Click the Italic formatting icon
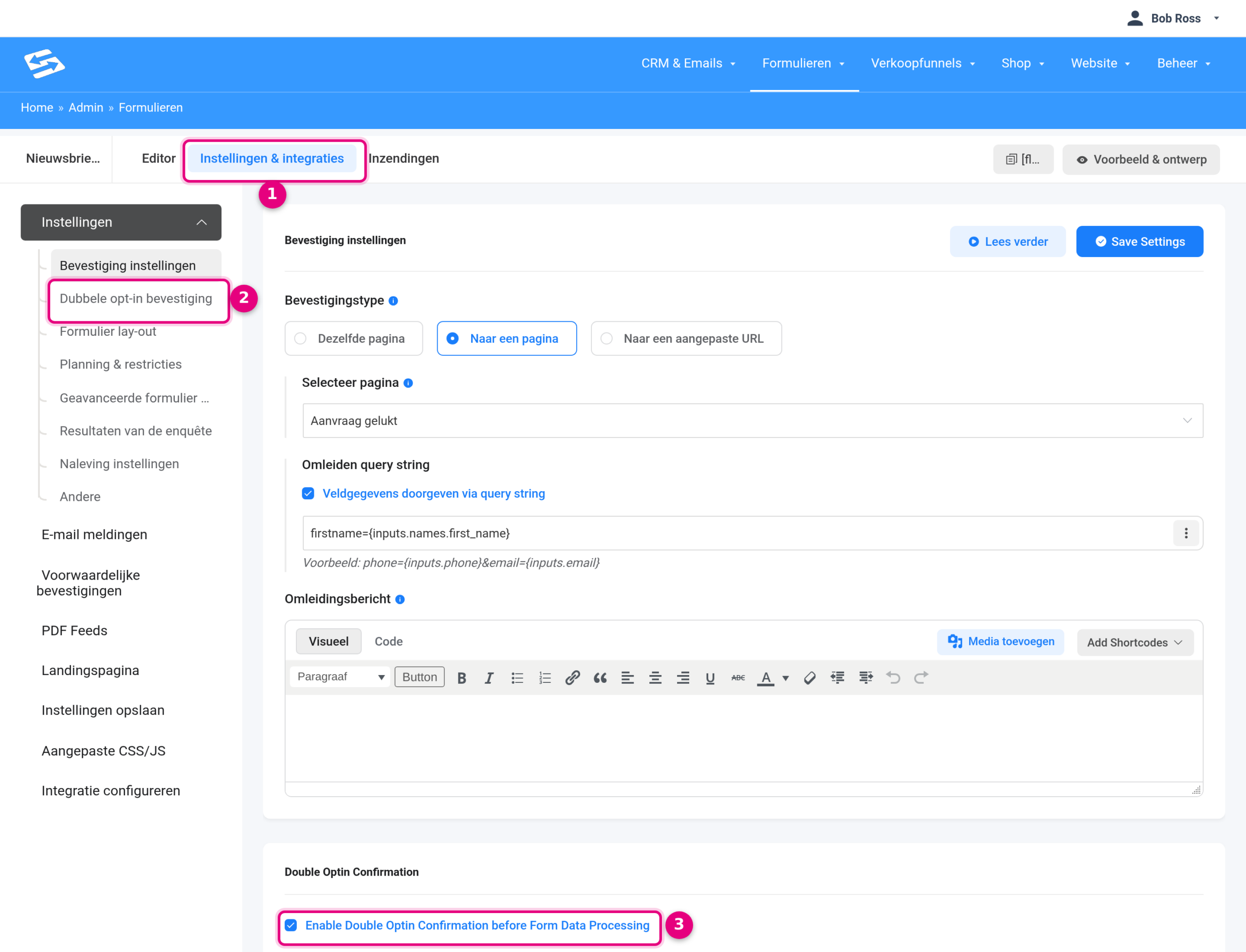 (489, 677)
